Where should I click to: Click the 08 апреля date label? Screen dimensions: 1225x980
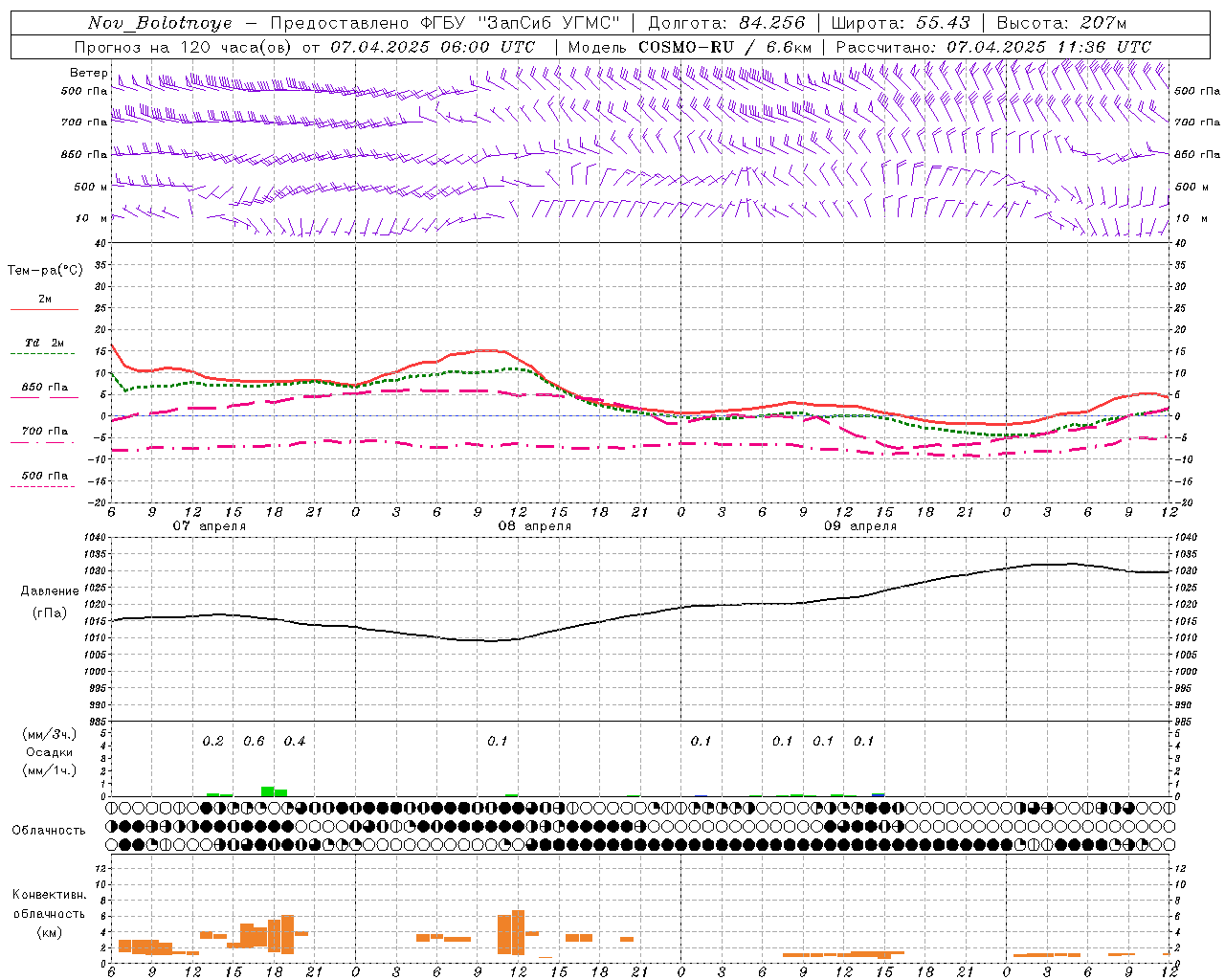pos(534,526)
